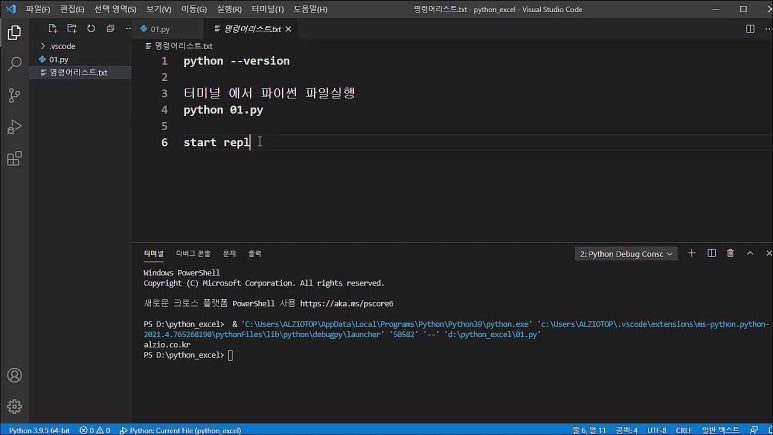Maximize terminal panel with up chevron
The height and width of the screenshot is (435, 773).
[750, 253]
